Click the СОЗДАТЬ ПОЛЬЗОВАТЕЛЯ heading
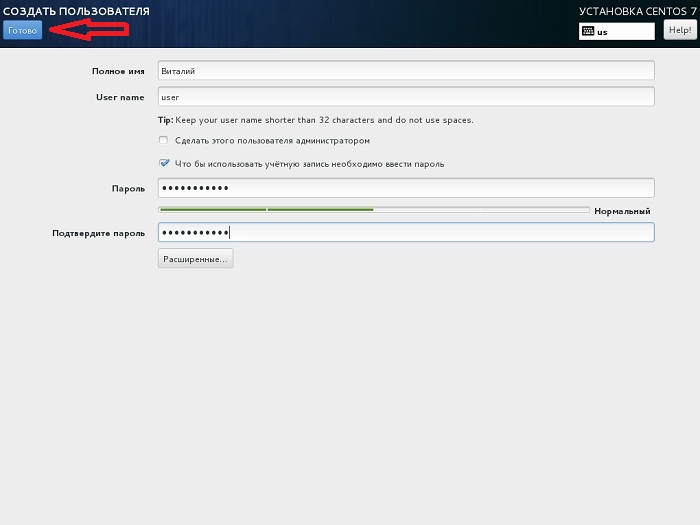 pos(76,11)
